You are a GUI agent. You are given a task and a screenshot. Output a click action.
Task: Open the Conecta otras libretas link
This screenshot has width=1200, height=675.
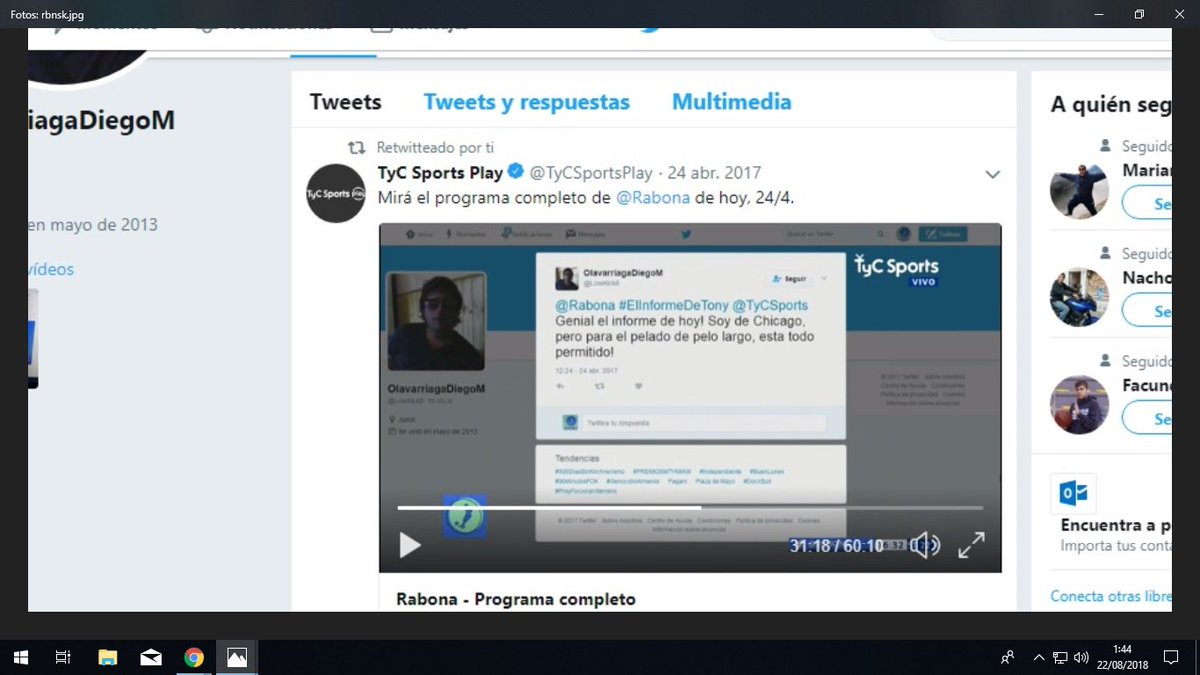tap(1111, 596)
